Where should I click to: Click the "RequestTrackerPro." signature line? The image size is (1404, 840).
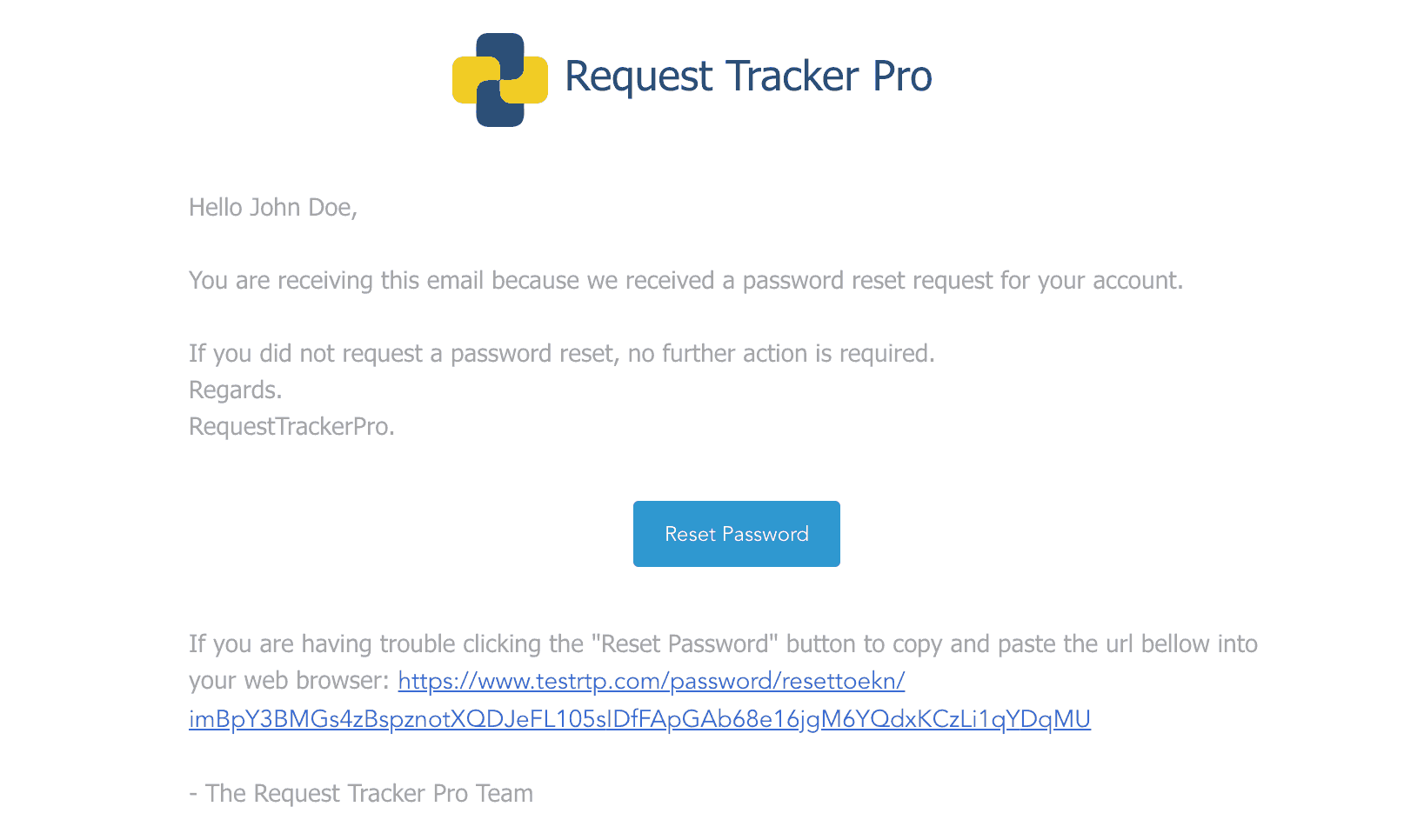point(291,426)
